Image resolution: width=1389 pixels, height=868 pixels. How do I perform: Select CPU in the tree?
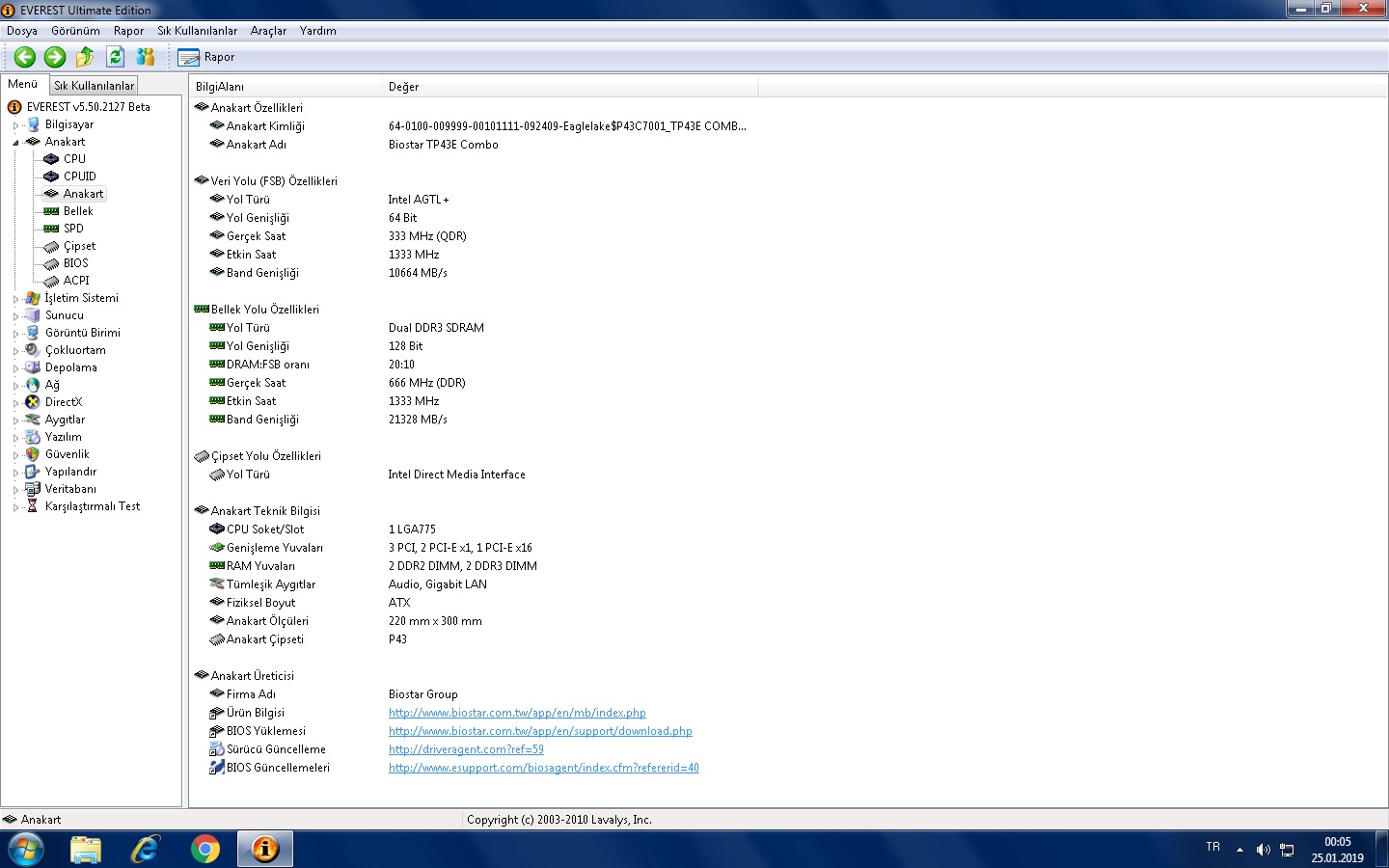point(74,159)
